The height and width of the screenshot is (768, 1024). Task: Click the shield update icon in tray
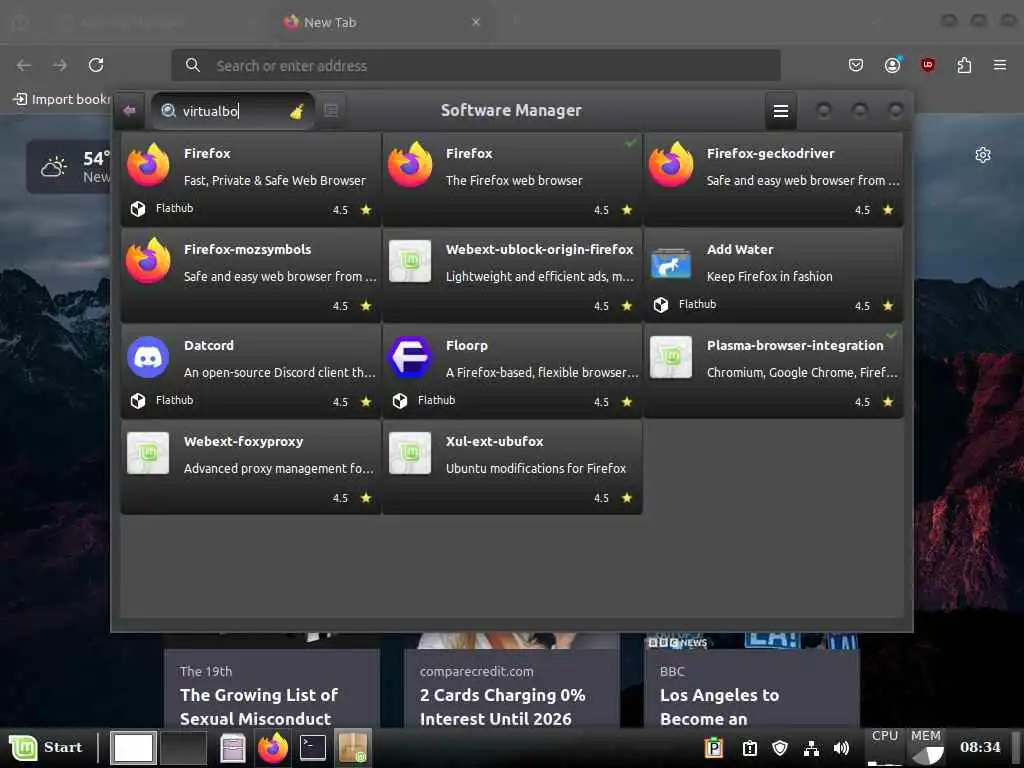(780, 748)
